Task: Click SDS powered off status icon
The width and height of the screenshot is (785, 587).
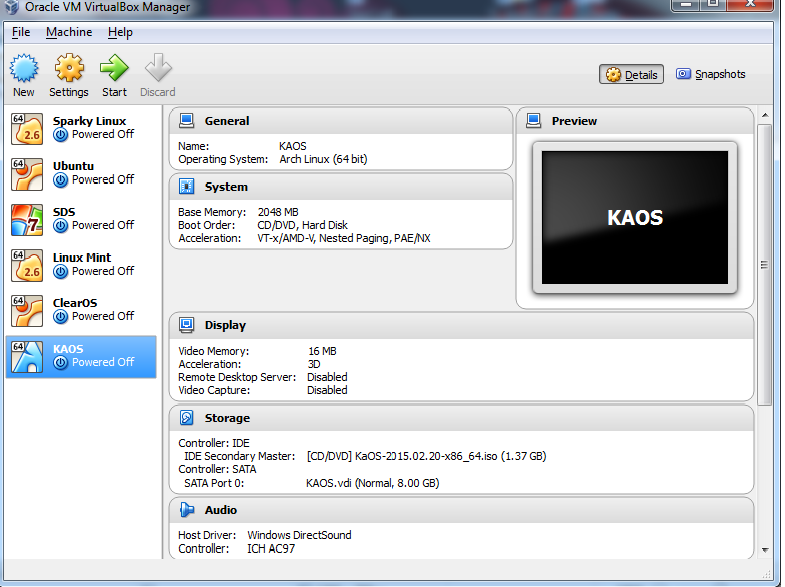Action: pyautogui.click(x=61, y=226)
